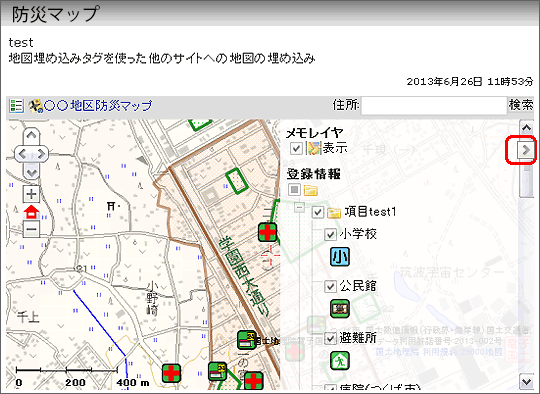Zoom in using the plus button
540x394 pixels.
click(31, 194)
